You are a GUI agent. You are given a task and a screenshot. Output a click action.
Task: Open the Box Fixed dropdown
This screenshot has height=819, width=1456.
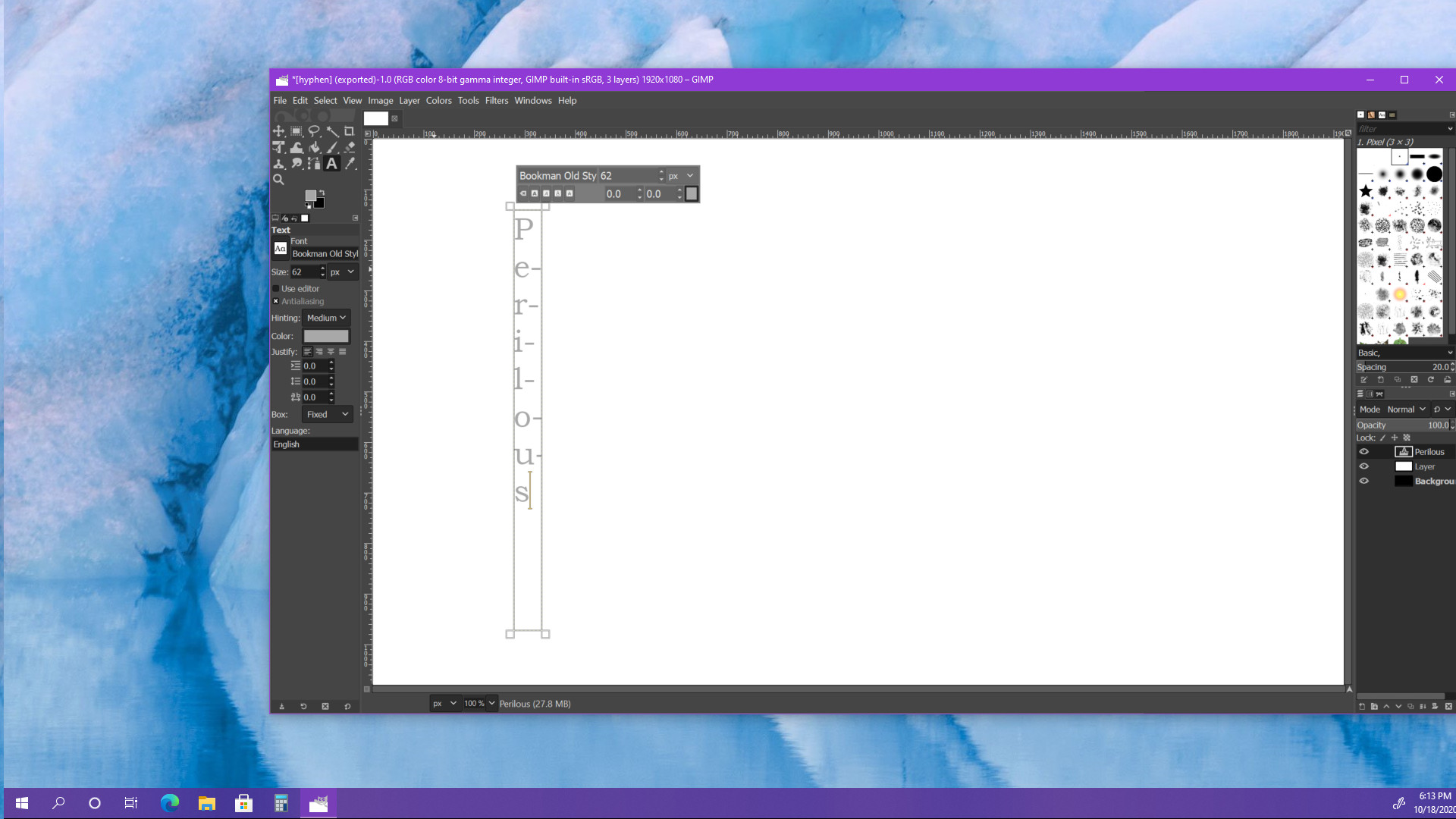click(x=328, y=415)
